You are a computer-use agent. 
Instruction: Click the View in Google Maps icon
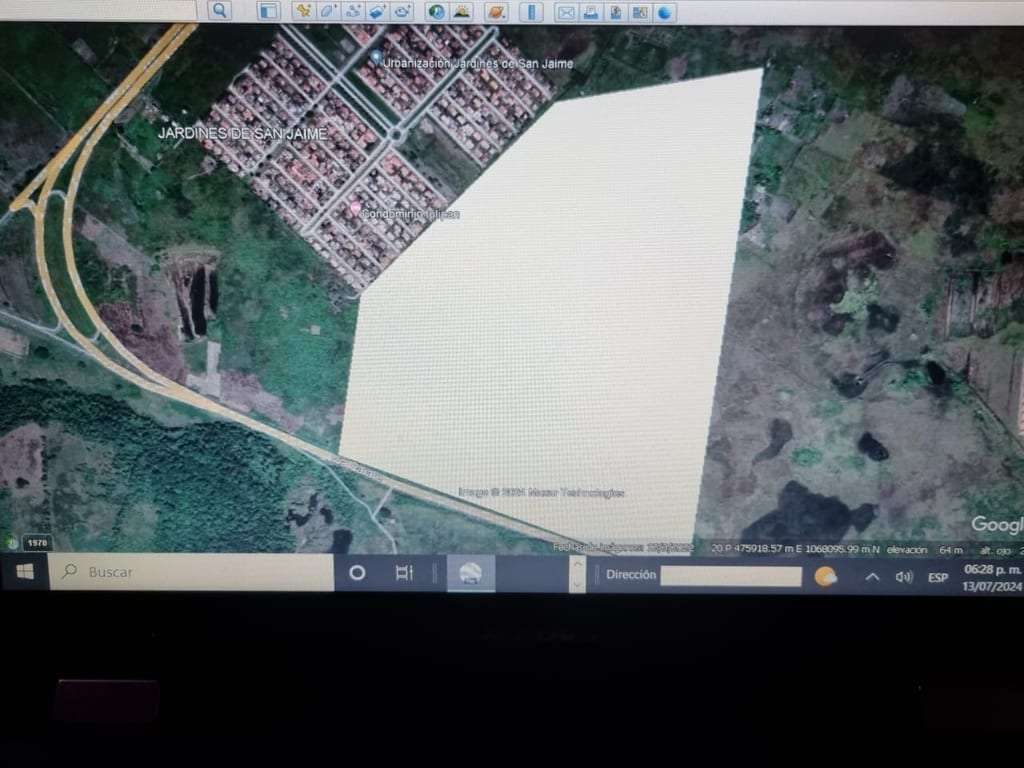640,12
